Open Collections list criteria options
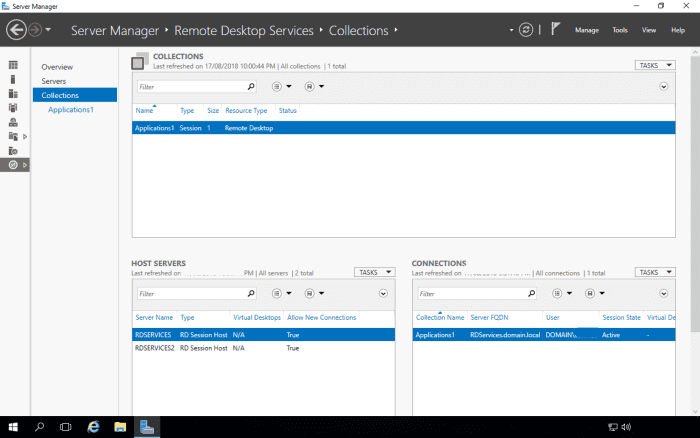The image size is (700, 438). tap(281, 86)
